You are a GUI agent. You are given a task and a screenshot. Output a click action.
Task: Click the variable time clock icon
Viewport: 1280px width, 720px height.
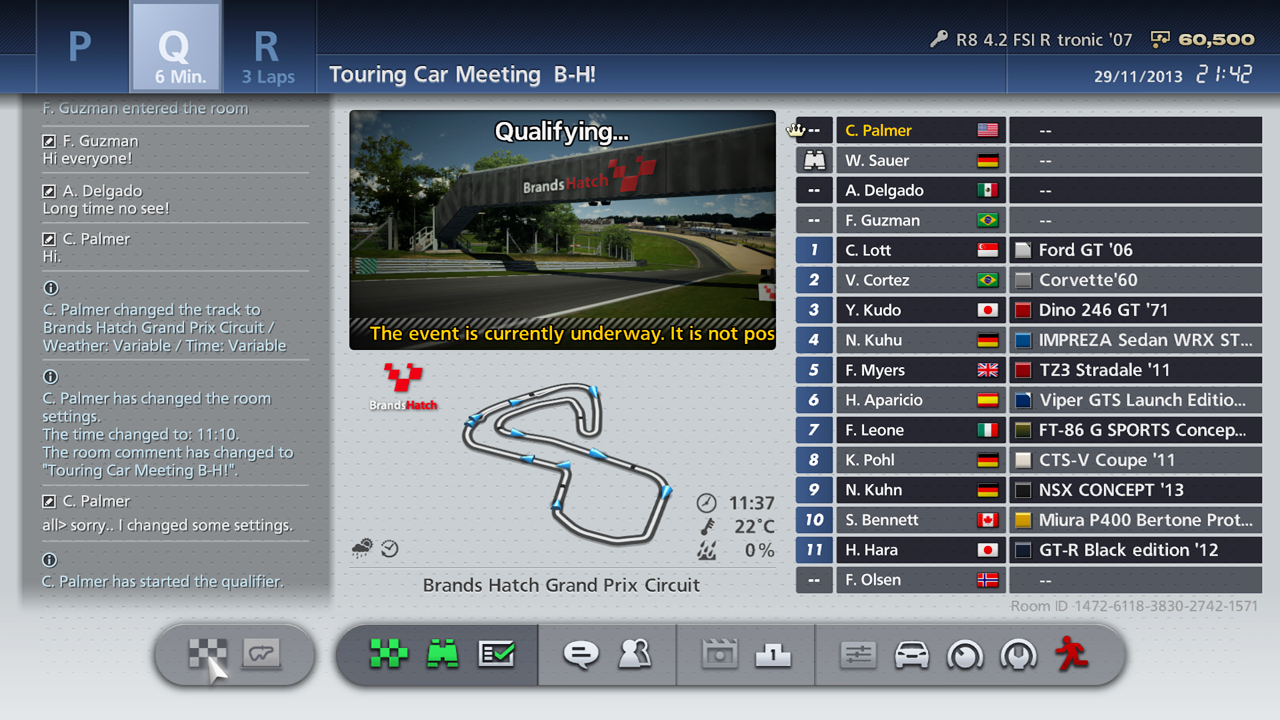[x=389, y=548]
